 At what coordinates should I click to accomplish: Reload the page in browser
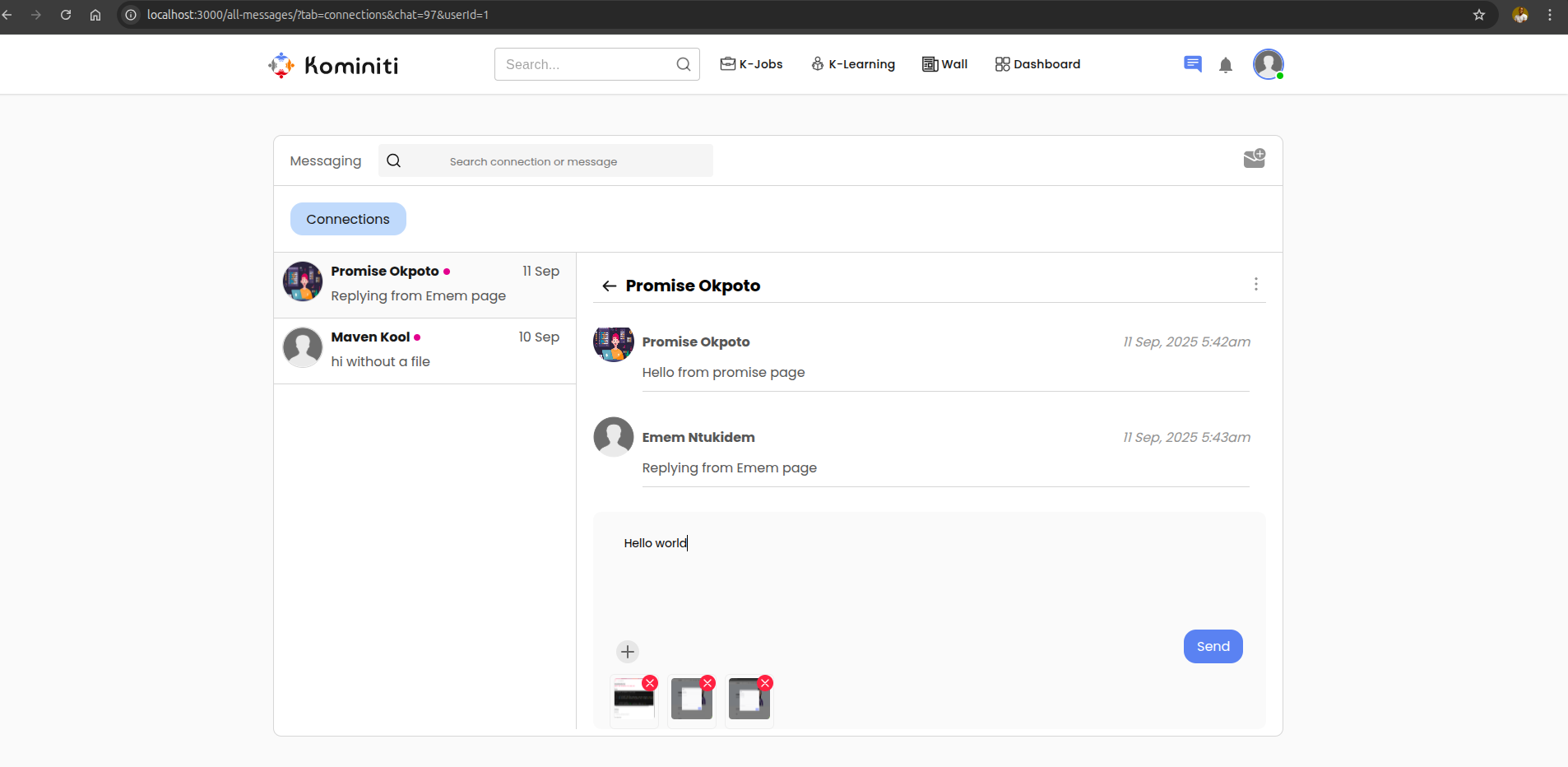(x=66, y=15)
